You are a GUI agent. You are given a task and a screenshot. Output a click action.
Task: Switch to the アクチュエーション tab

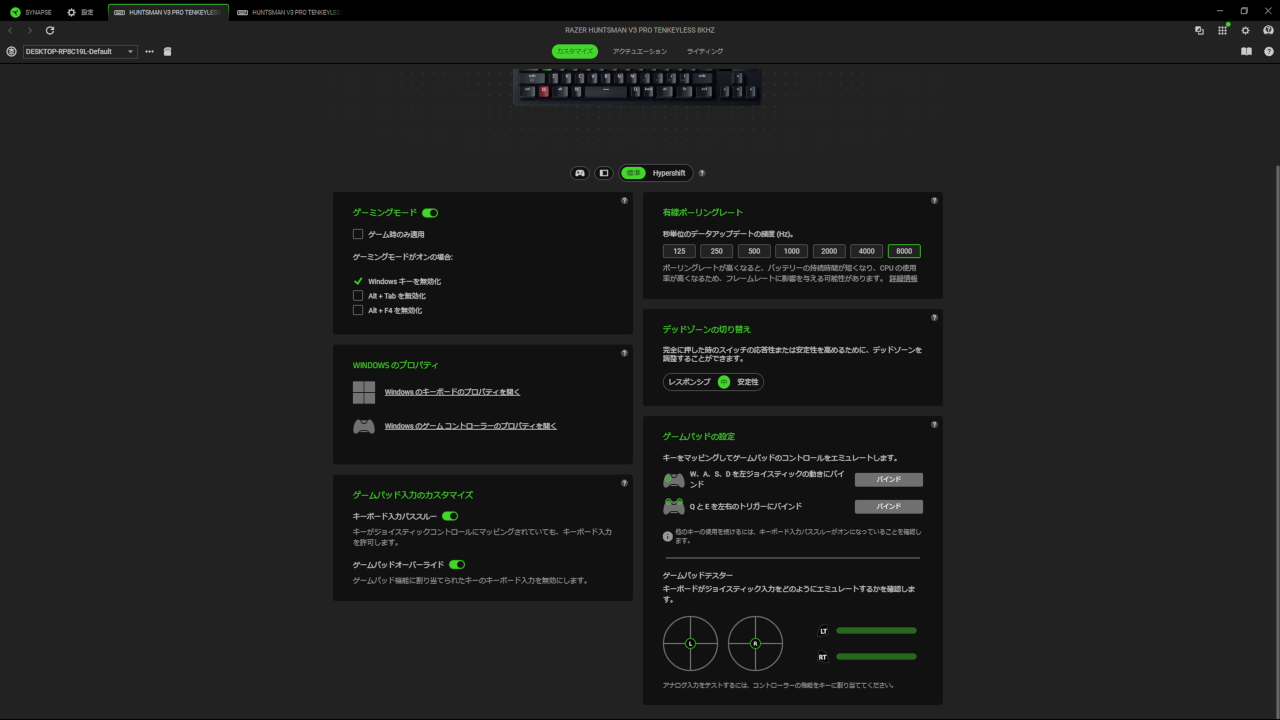[639, 51]
